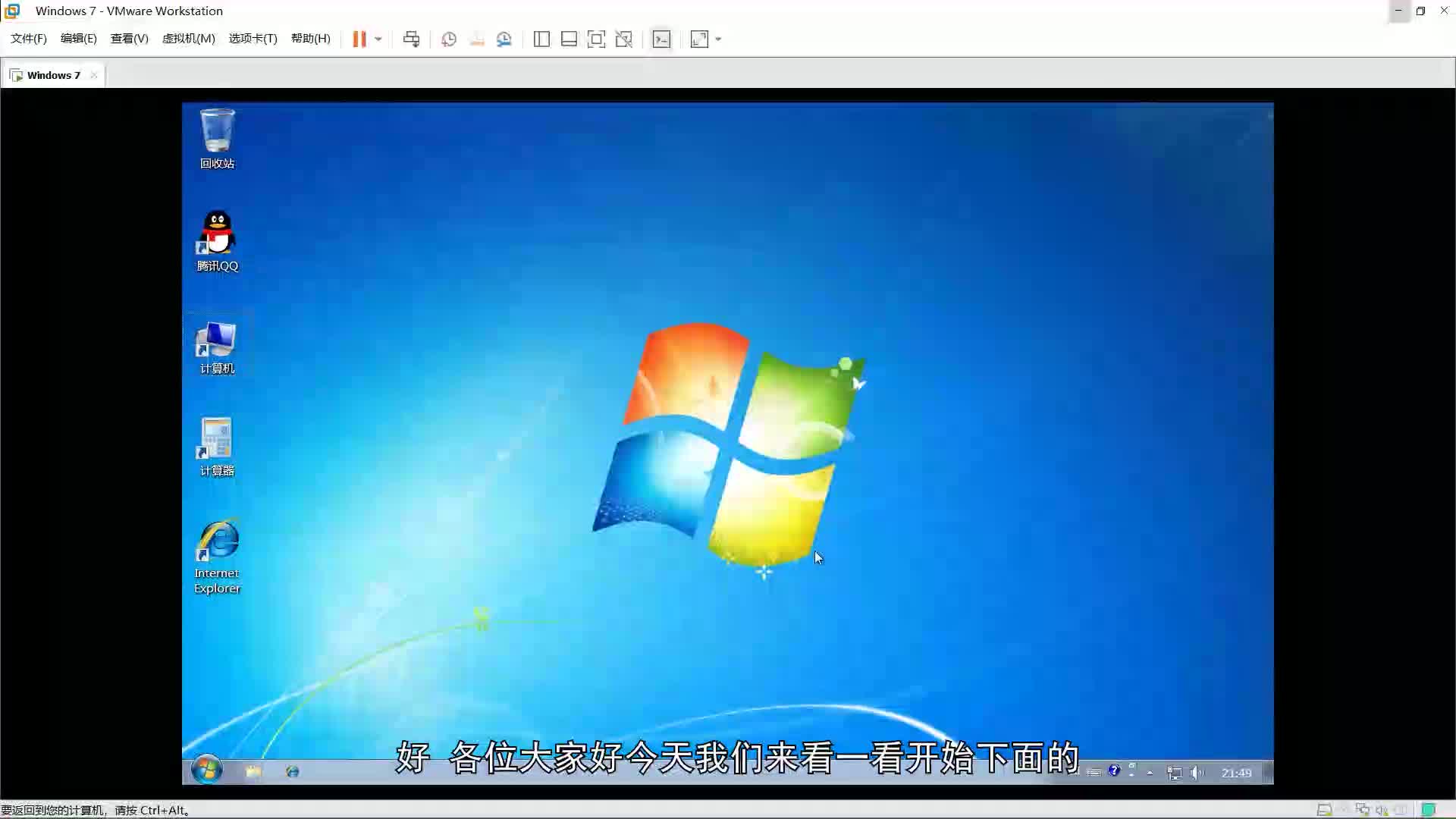1456x819 pixels.
Task: Open the 虚拟机(M) menu
Action: pos(189,39)
